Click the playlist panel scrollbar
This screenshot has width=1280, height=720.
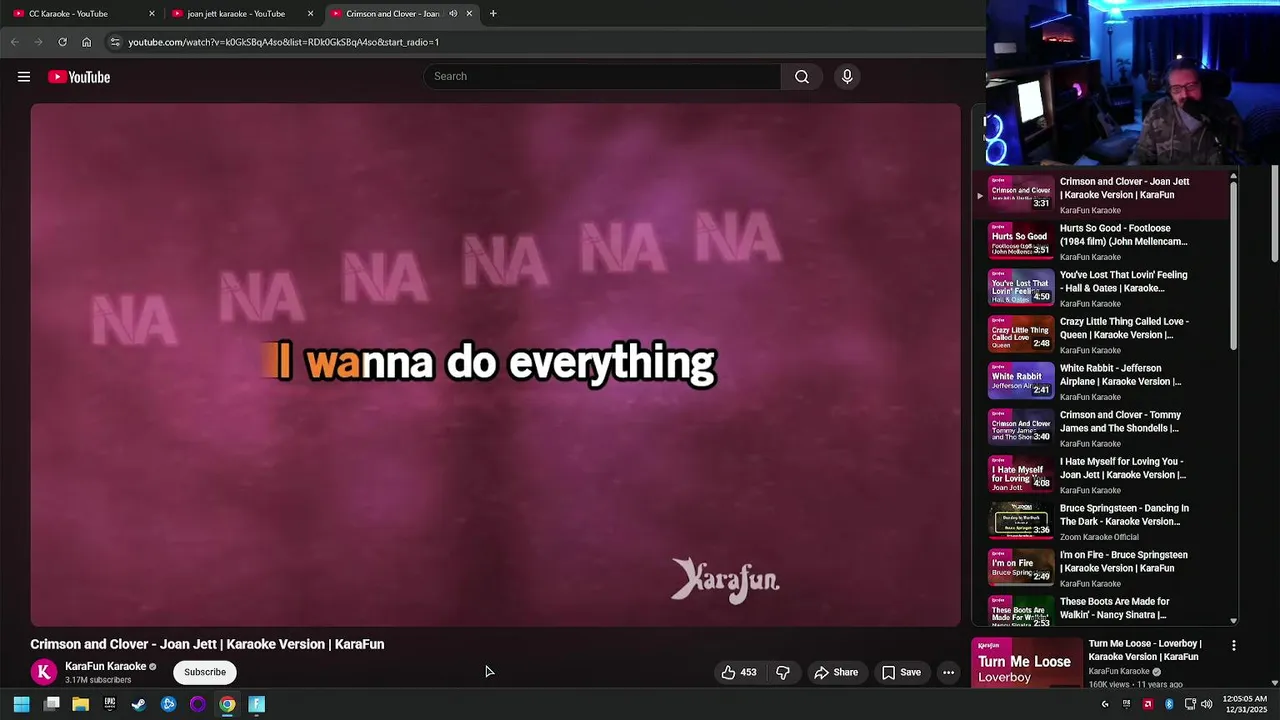tap(1233, 264)
